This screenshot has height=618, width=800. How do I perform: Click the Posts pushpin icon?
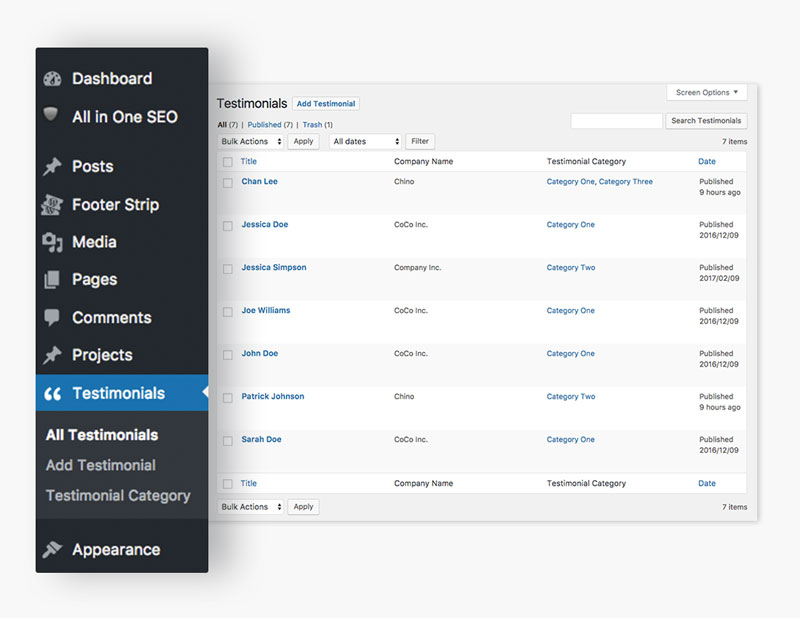pyautogui.click(x=53, y=167)
